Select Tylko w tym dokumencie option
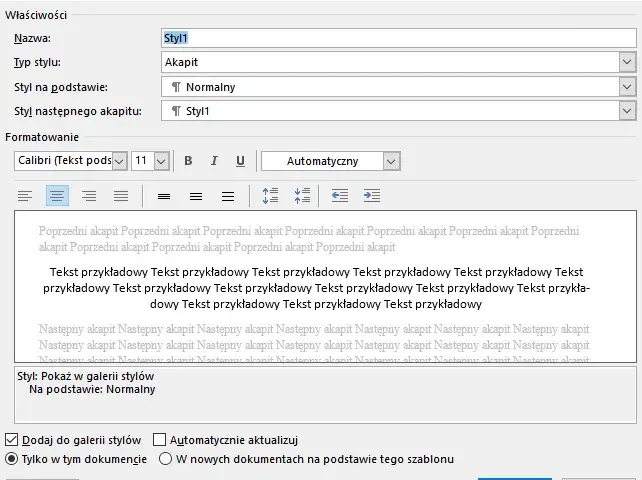This screenshot has height=480, width=642. 11,459
